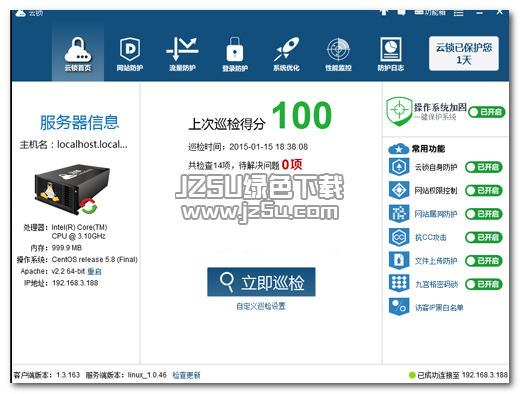520x394 pixels.
Task: Click the red 0项 pending issues count
Action: pyautogui.click(x=292, y=164)
